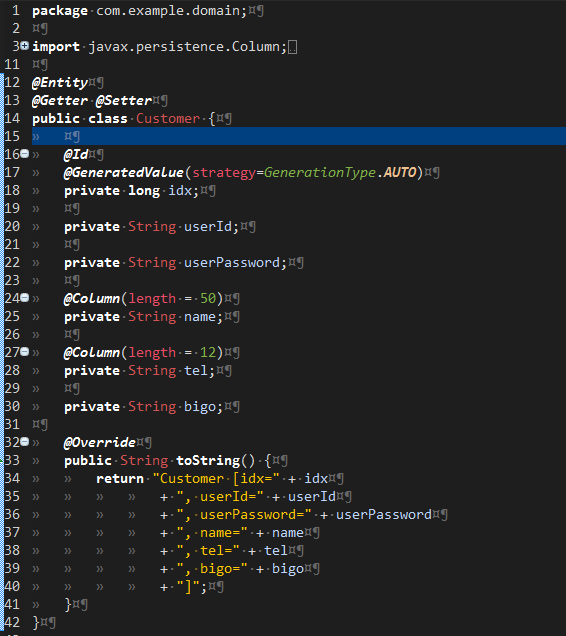Screen dimensions: 566x636
Task: Click line number 42 in the gutter
Action: tap(12, 622)
